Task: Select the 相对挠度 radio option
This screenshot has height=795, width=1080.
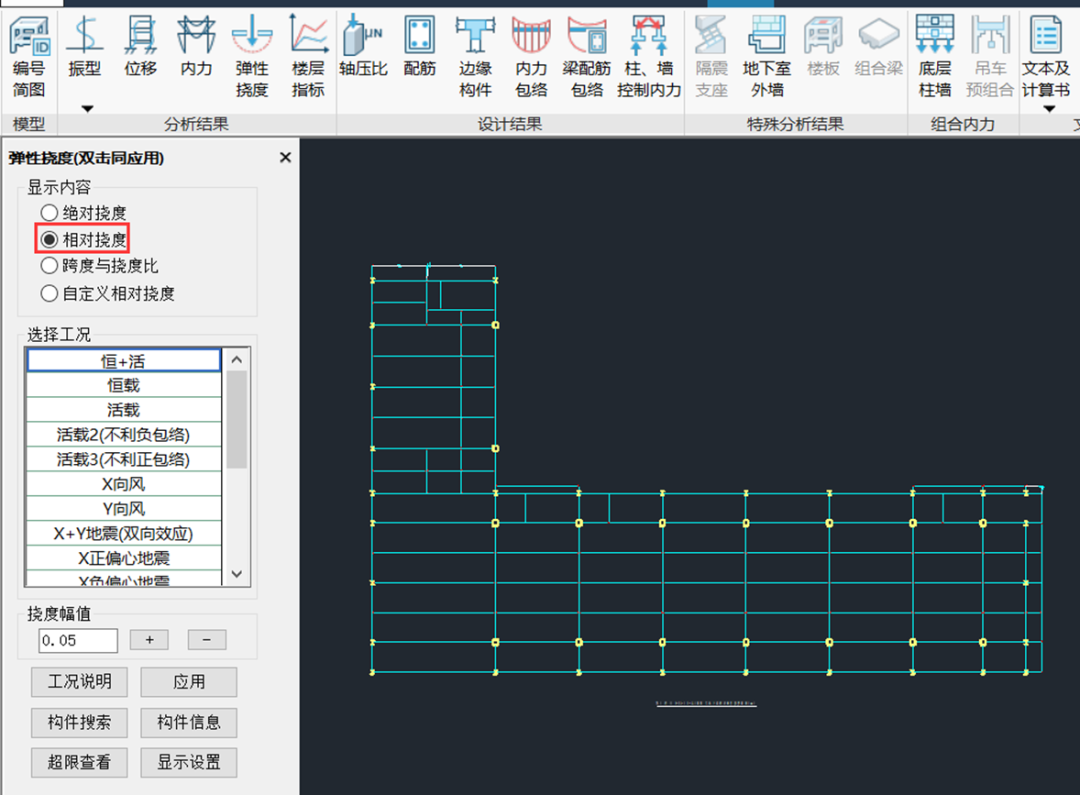Action: point(83,240)
